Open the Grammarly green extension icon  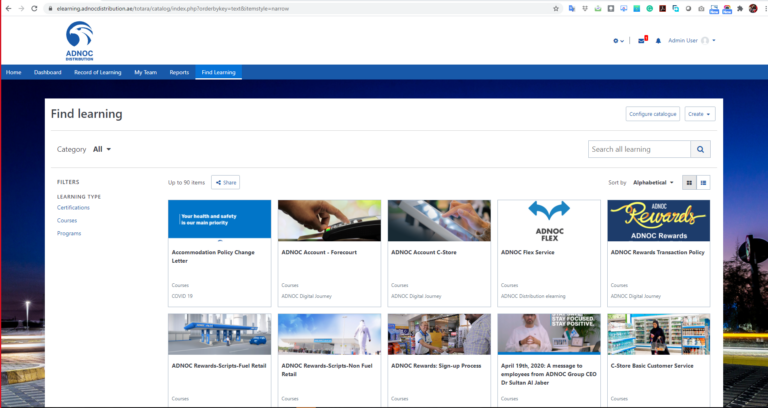pos(649,8)
